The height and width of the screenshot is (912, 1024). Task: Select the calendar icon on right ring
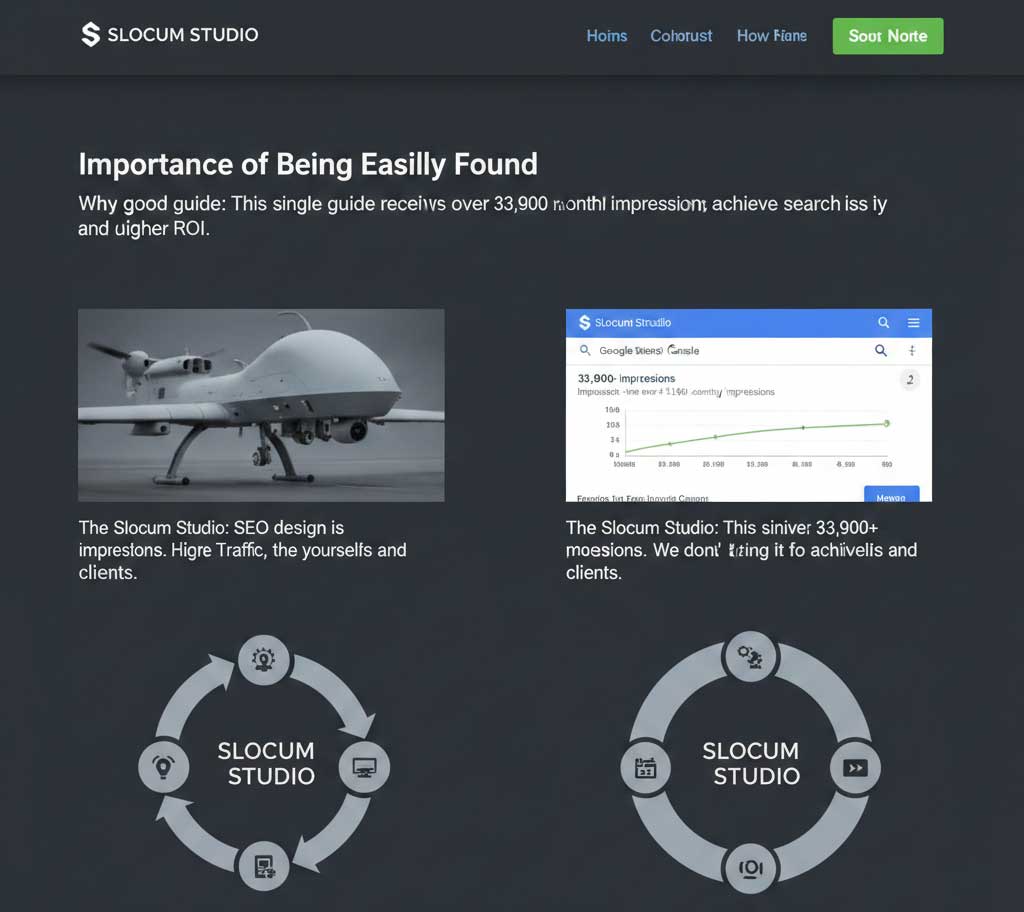point(646,768)
